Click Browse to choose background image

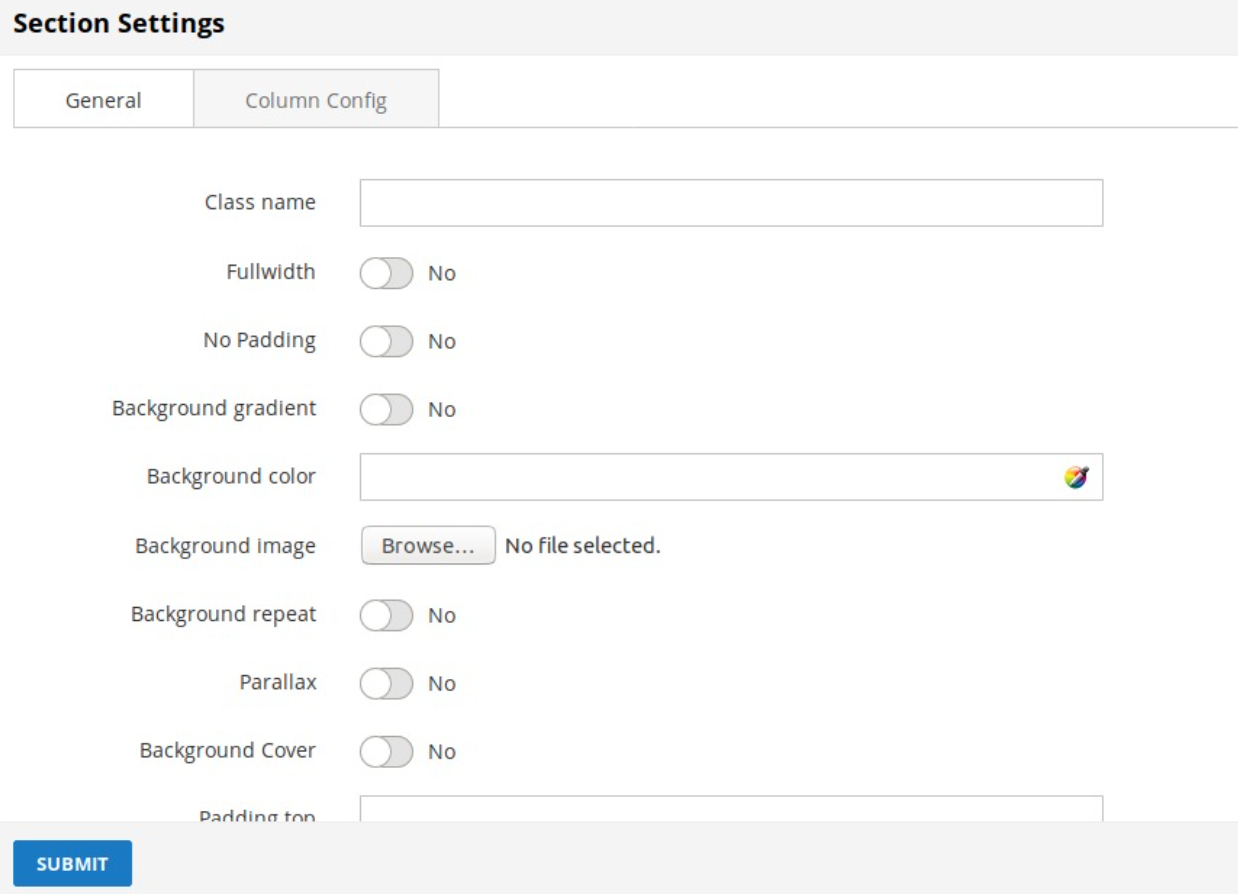(x=428, y=546)
